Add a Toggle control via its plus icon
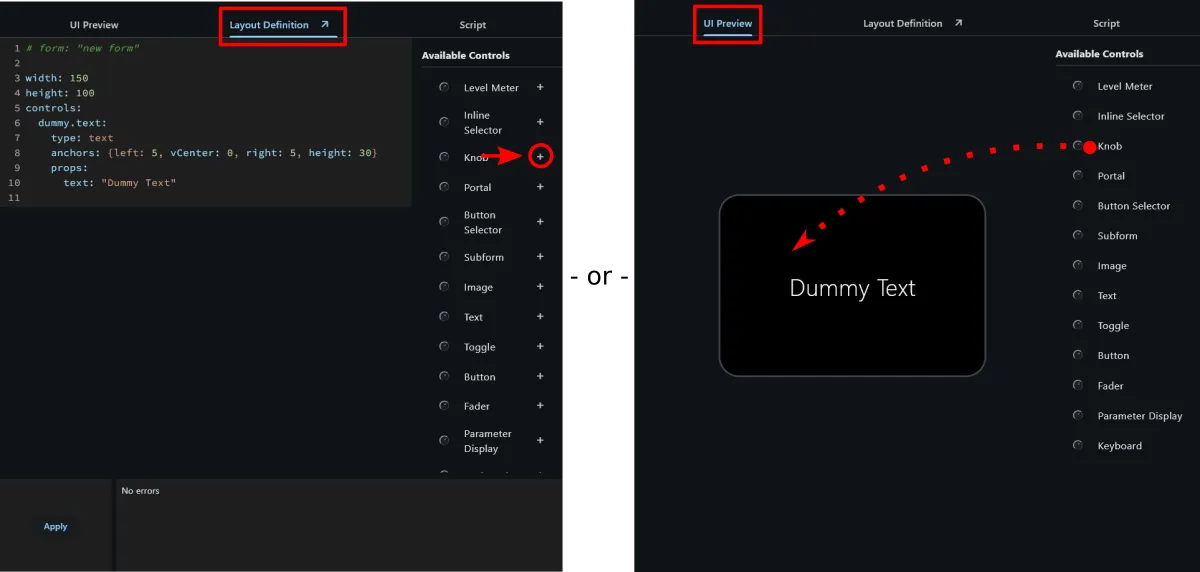Viewport: 1200px width, 572px height. pyautogui.click(x=540, y=347)
